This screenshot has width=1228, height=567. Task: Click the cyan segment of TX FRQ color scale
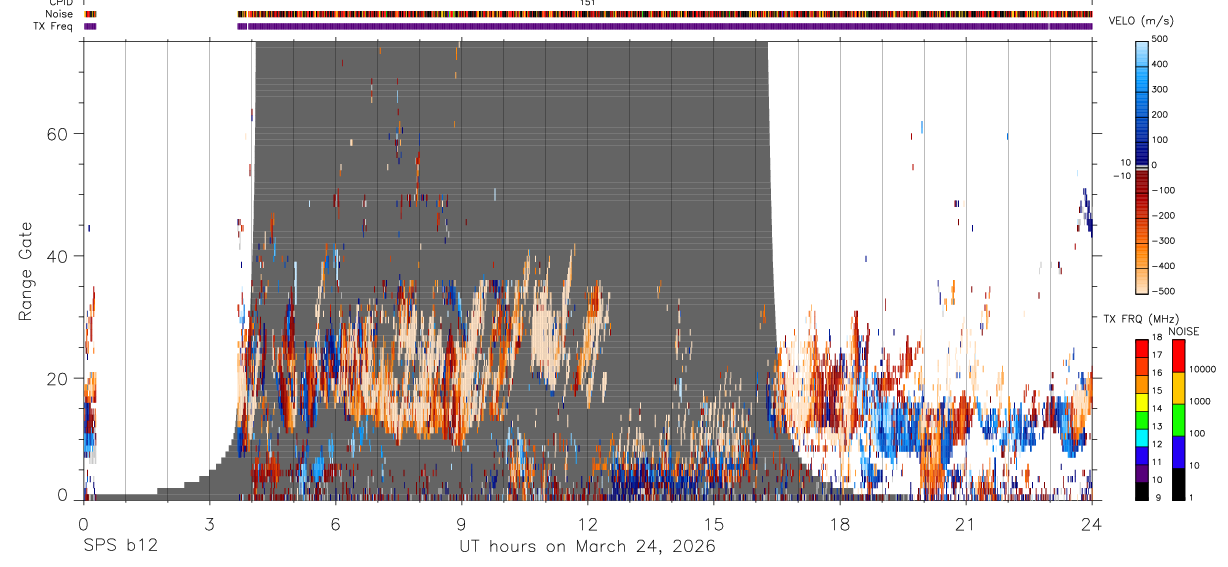pyautogui.click(x=1142, y=436)
